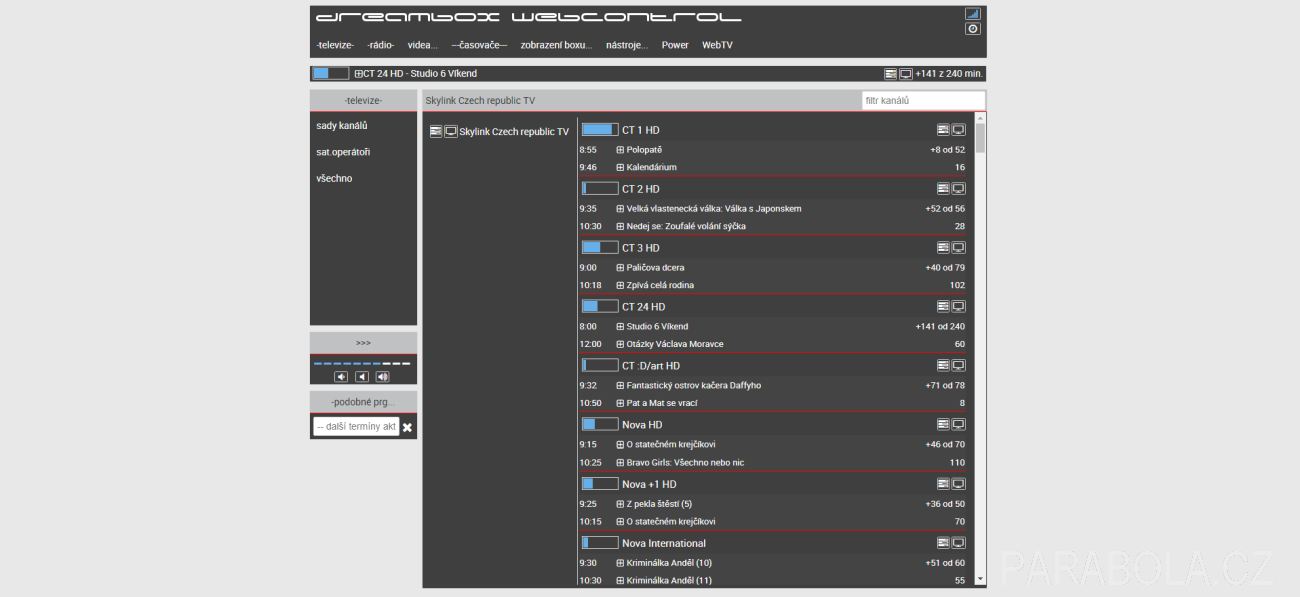Click the CT 1 HD progress bar
This screenshot has height=597, width=1300.
click(x=600, y=130)
